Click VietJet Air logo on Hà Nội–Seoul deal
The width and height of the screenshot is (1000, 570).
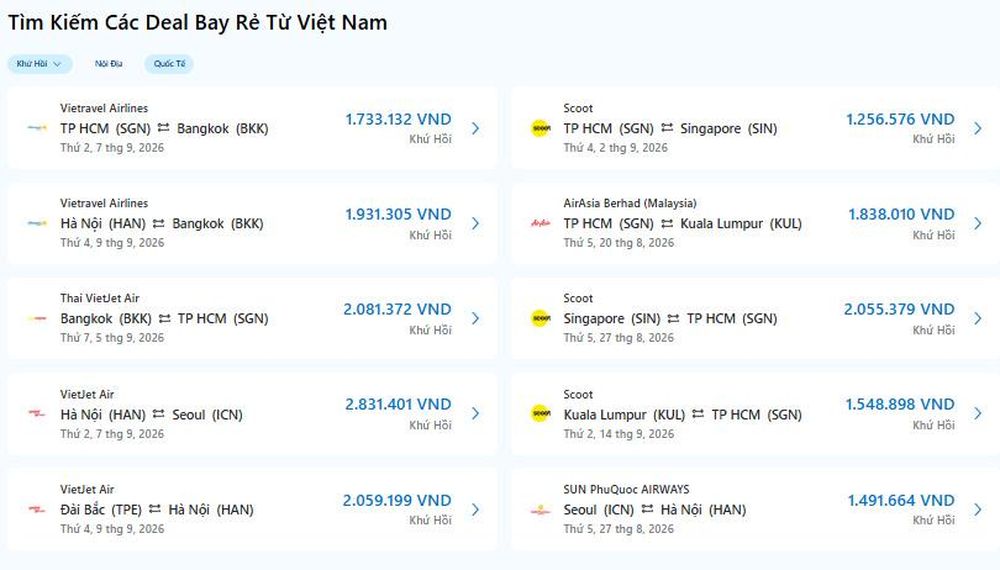click(37, 413)
